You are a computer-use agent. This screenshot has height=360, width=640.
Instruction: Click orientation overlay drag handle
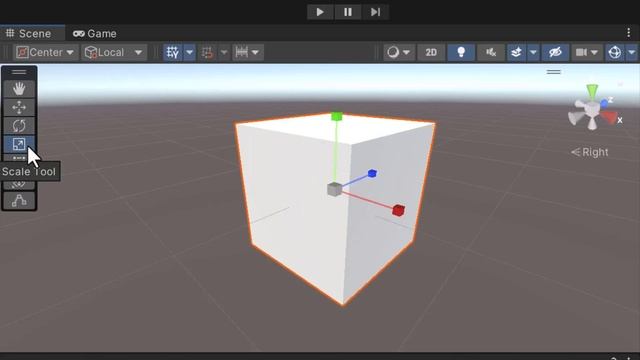(553, 72)
